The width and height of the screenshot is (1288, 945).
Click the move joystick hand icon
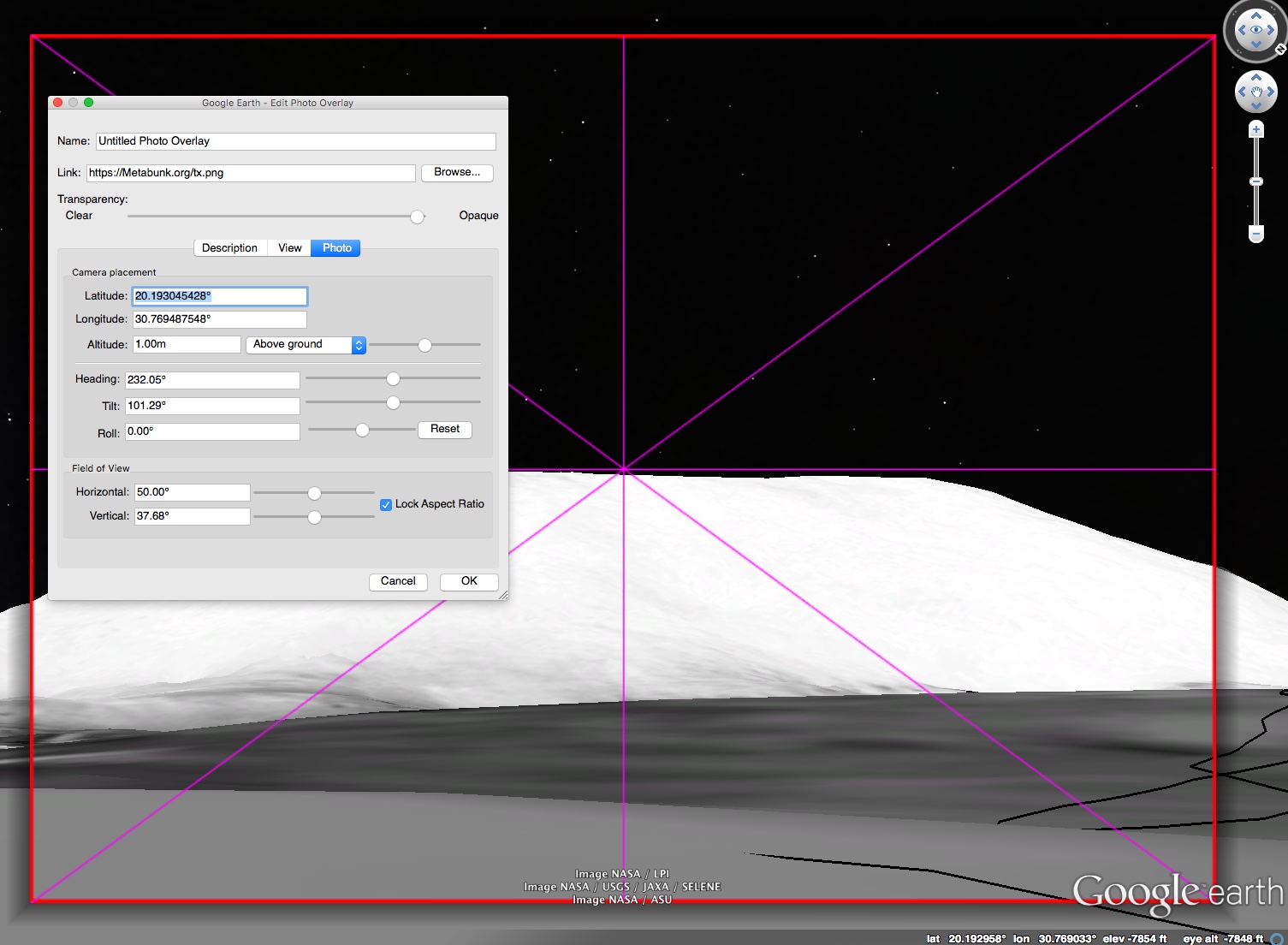click(1255, 92)
